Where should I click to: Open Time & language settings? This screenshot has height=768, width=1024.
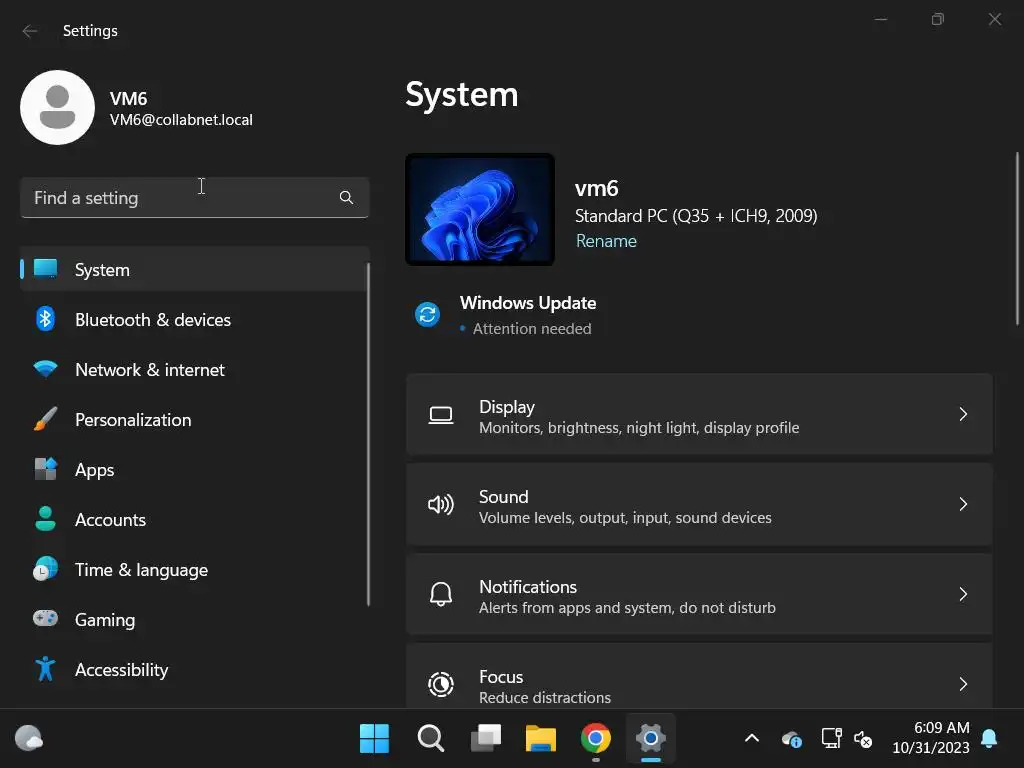(x=195, y=569)
